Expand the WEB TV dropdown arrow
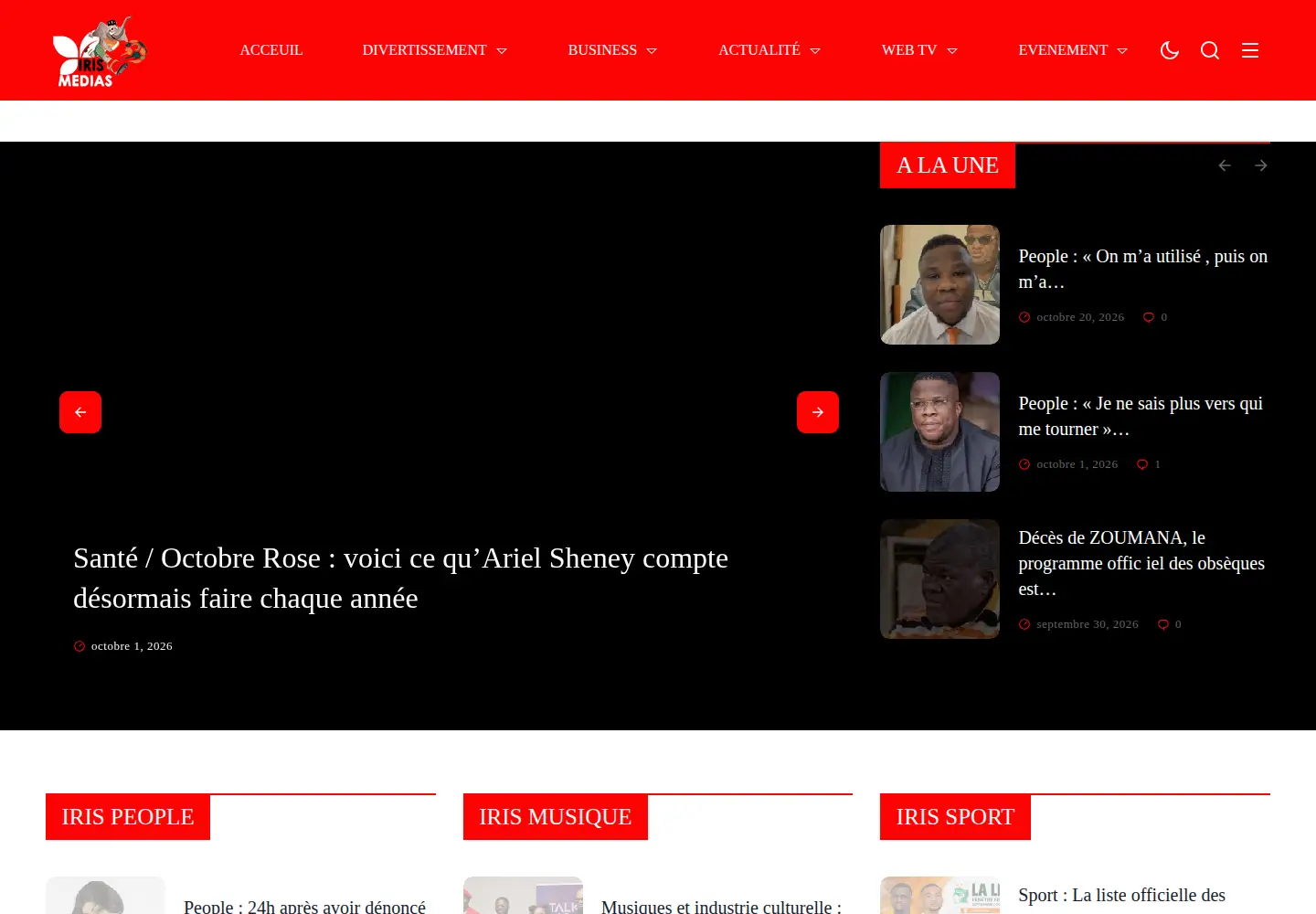 point(952,51)
